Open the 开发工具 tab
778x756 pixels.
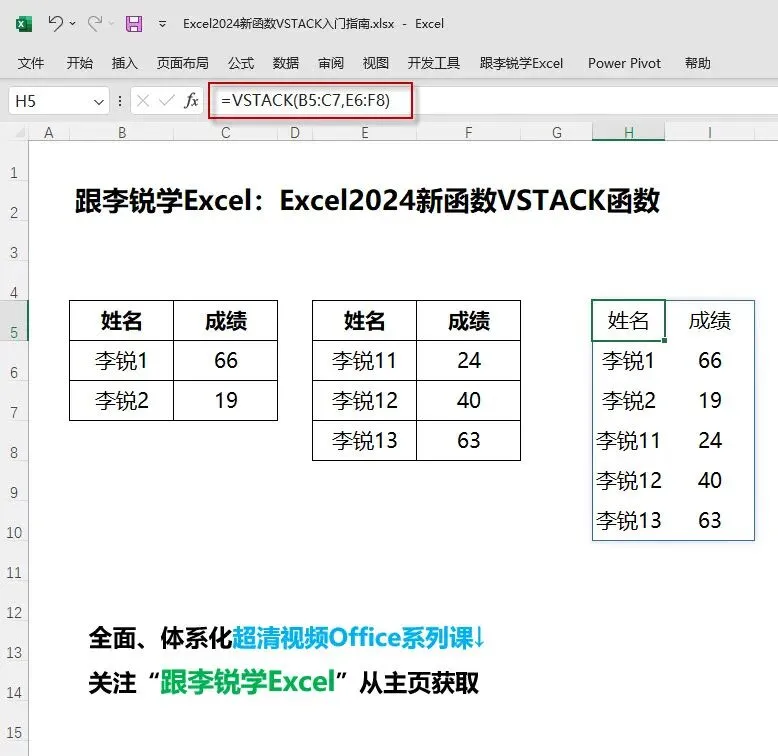(x=434, y=63)
